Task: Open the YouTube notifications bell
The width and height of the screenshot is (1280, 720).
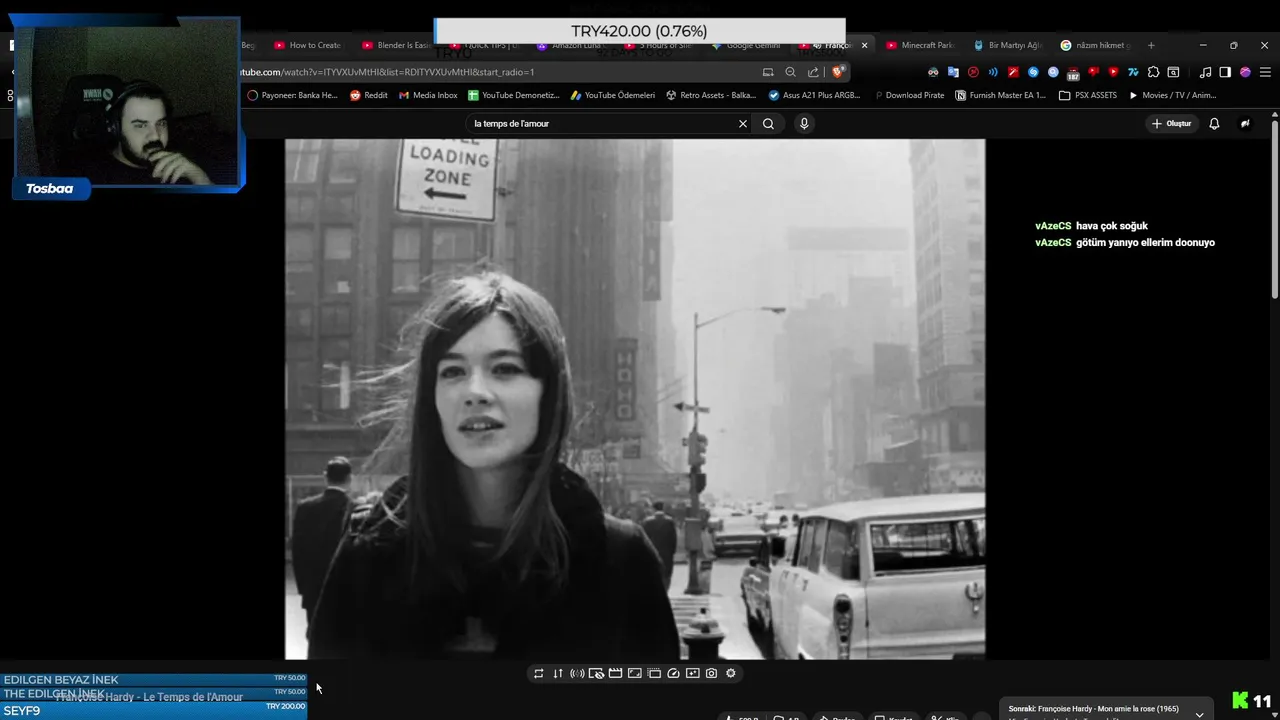Action: pyautogui.click(x=1214, y=123)
